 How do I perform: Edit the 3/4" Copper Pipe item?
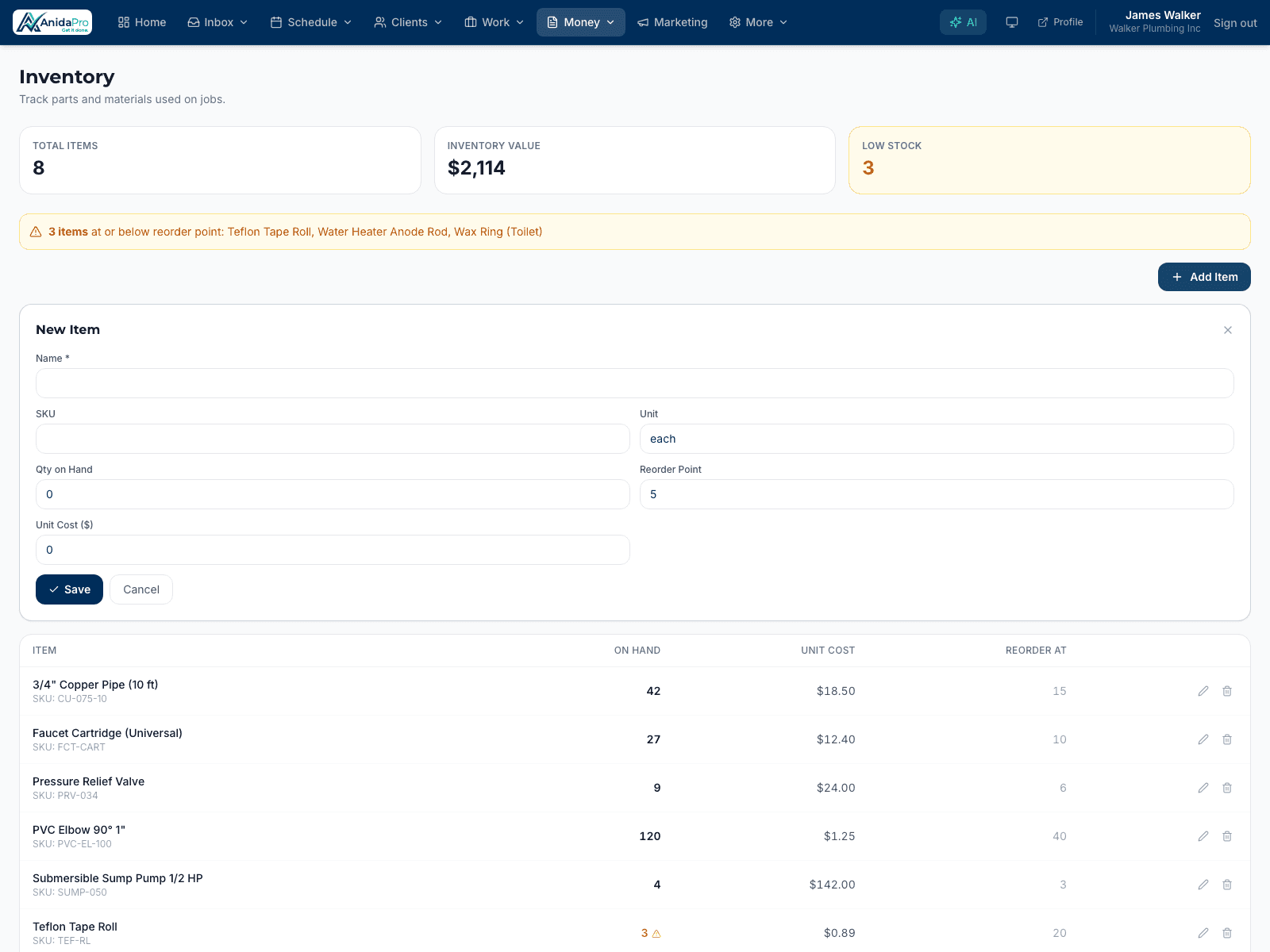[x=1203, y=691]
